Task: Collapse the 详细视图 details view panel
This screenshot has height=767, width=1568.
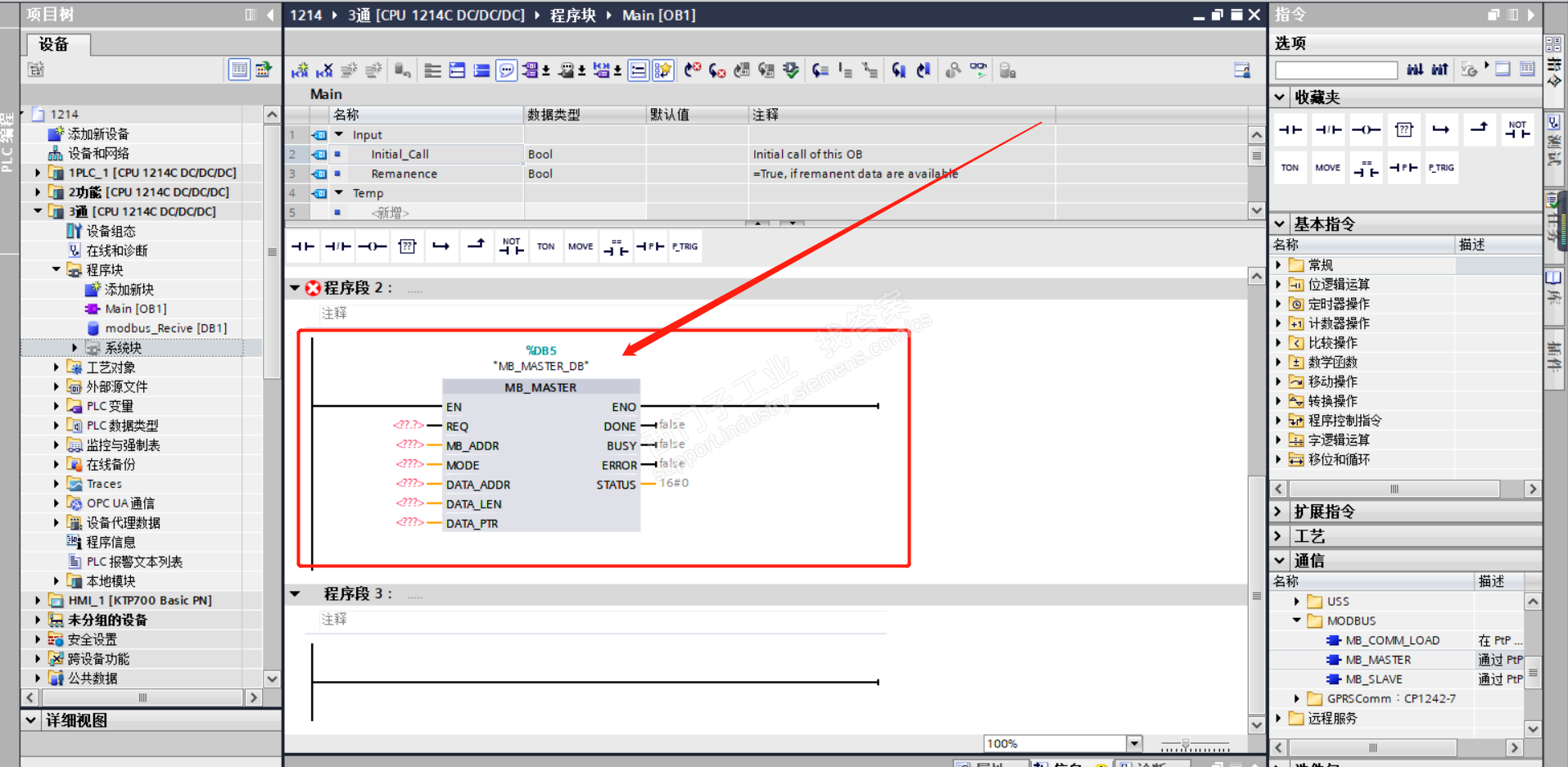Action: (x=30, y=720)
